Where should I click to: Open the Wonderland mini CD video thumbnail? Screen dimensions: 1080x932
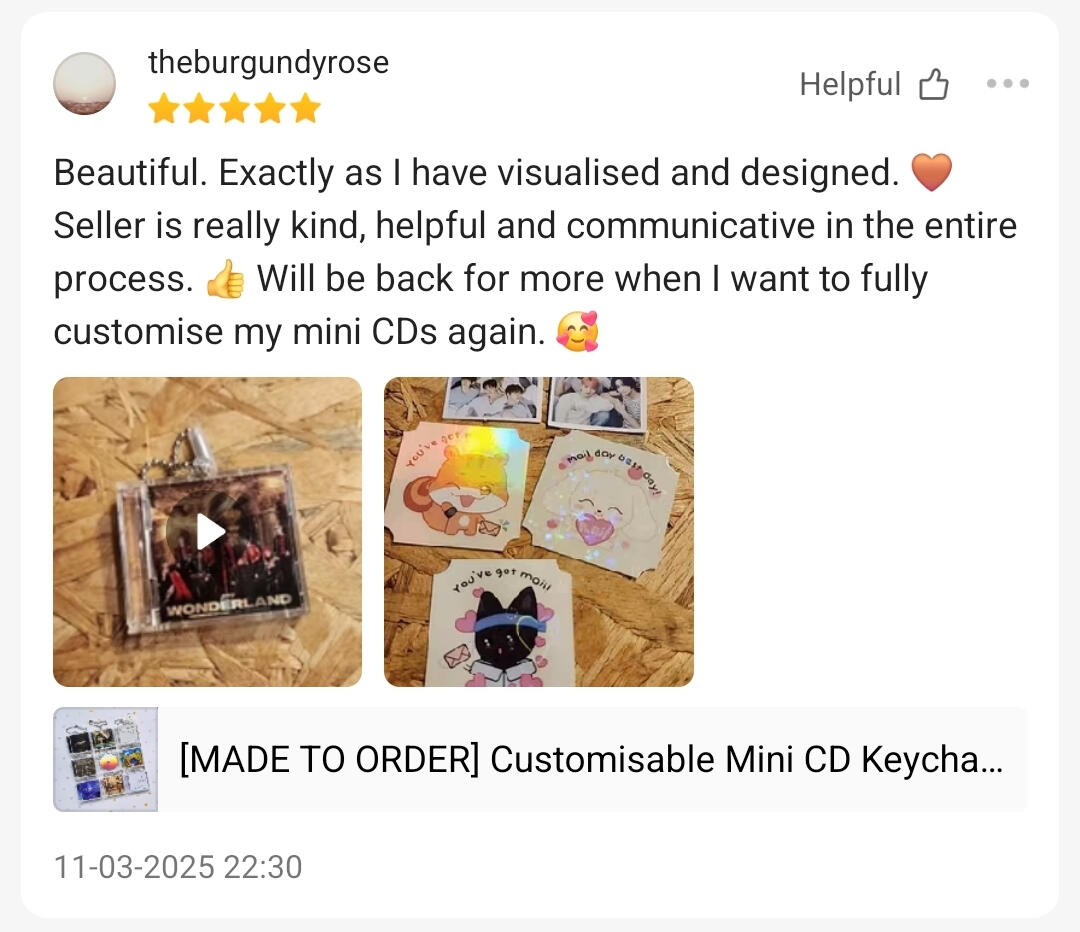(207, 532)
